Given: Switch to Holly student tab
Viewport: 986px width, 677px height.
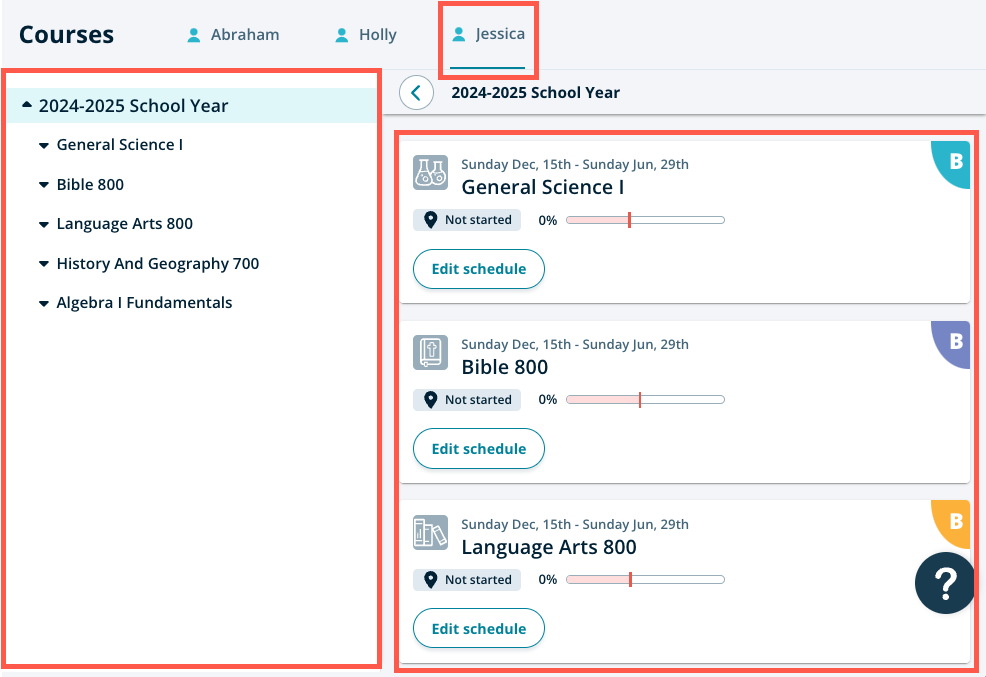Looking at the screenshot, I should [365, 35].
